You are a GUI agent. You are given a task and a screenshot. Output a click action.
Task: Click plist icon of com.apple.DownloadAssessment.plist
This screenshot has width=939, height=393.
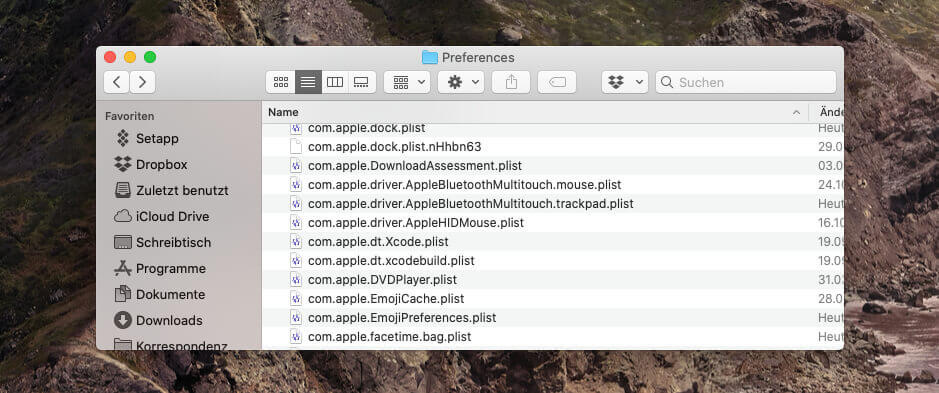(x=296, y=165)
